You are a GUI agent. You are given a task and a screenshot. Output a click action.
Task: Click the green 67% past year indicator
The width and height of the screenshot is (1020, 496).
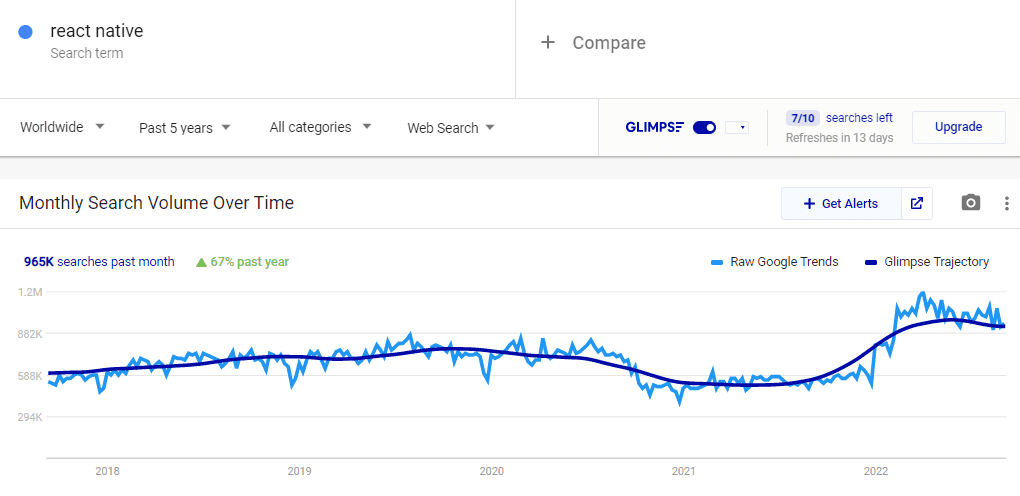(243, 262)
